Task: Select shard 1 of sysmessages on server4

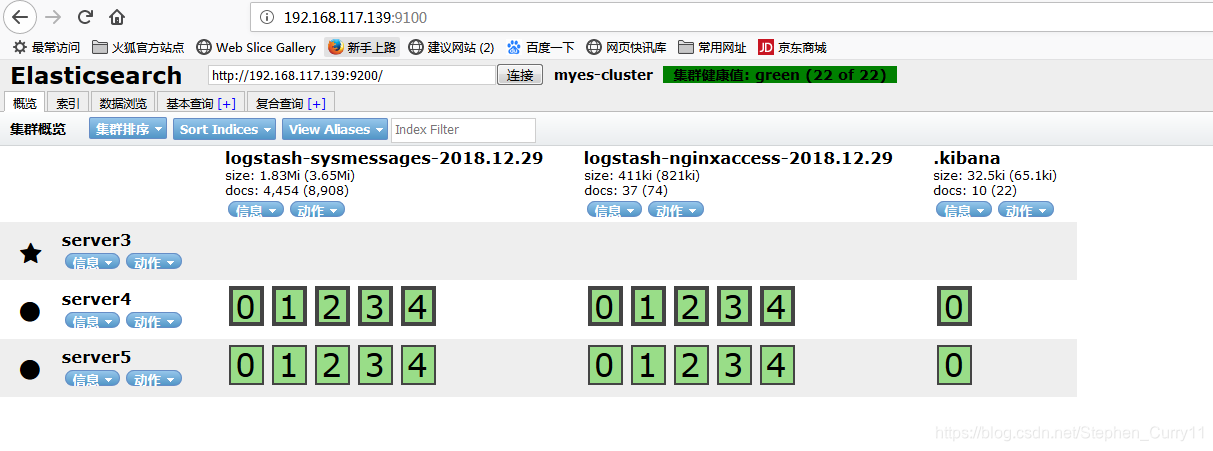Action: pos(289,307)
